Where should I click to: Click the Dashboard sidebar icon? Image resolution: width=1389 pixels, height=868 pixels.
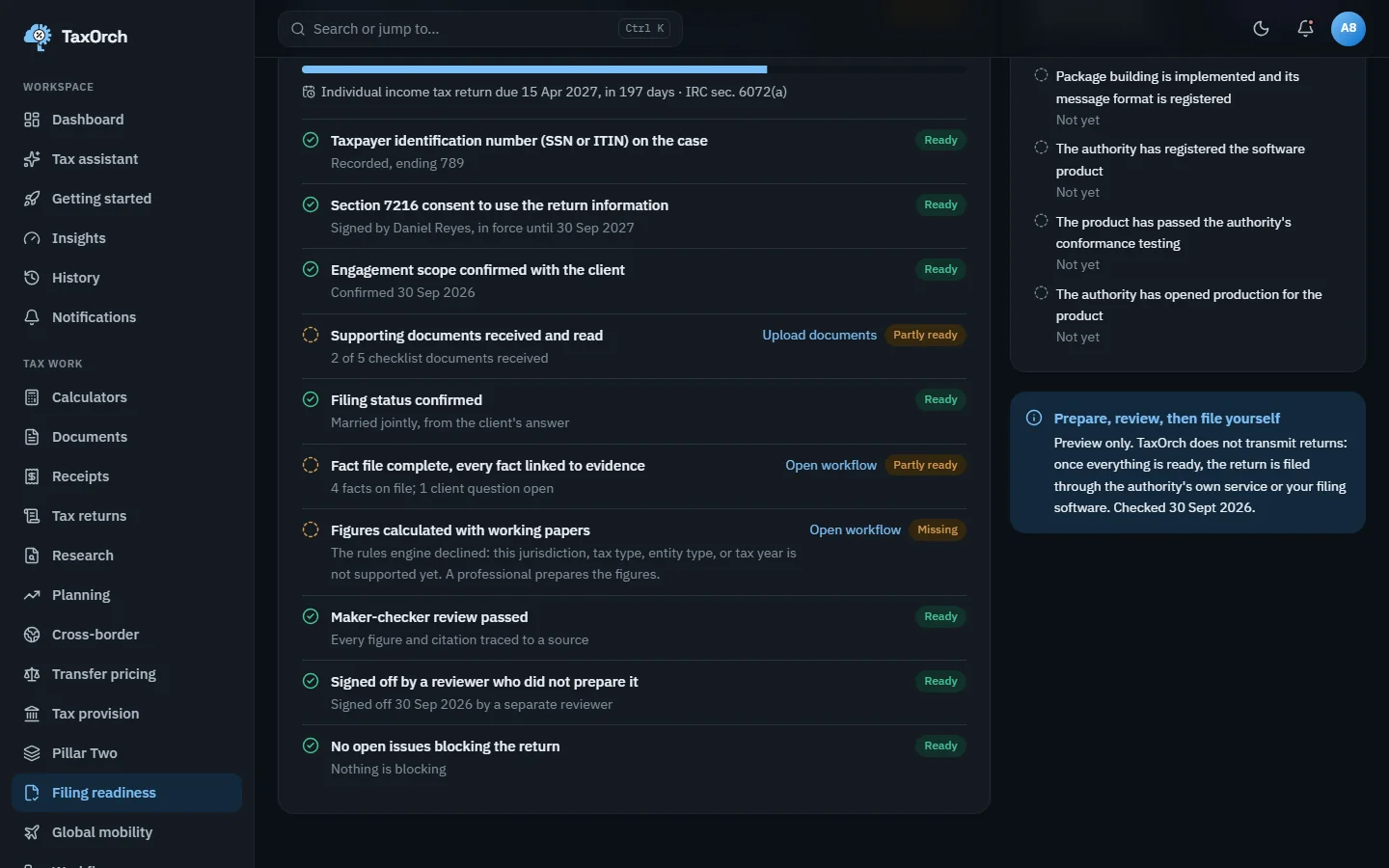[32, 120]
